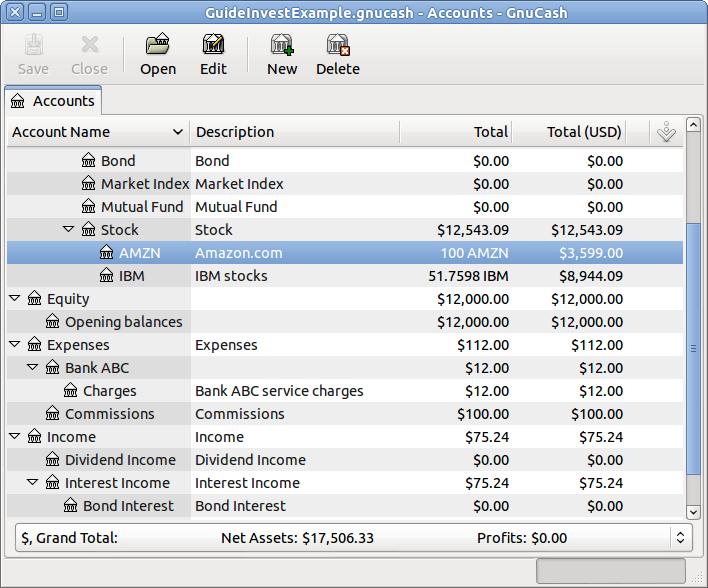Click the New account toolbar icon
708x588 pixels.
282,45
